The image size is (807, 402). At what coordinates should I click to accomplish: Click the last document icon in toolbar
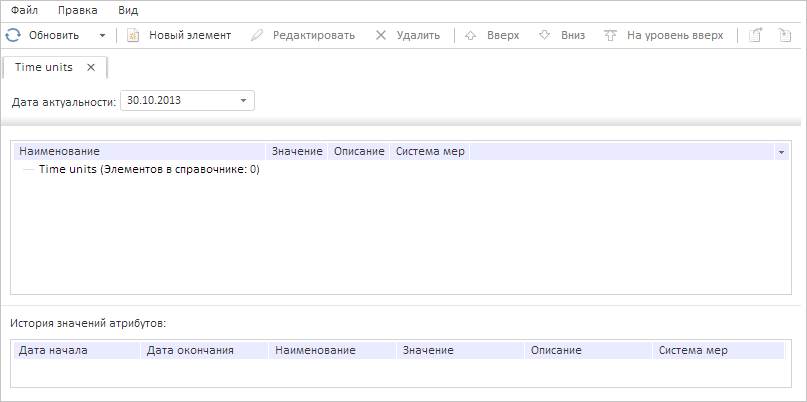[x=784, y=35]
